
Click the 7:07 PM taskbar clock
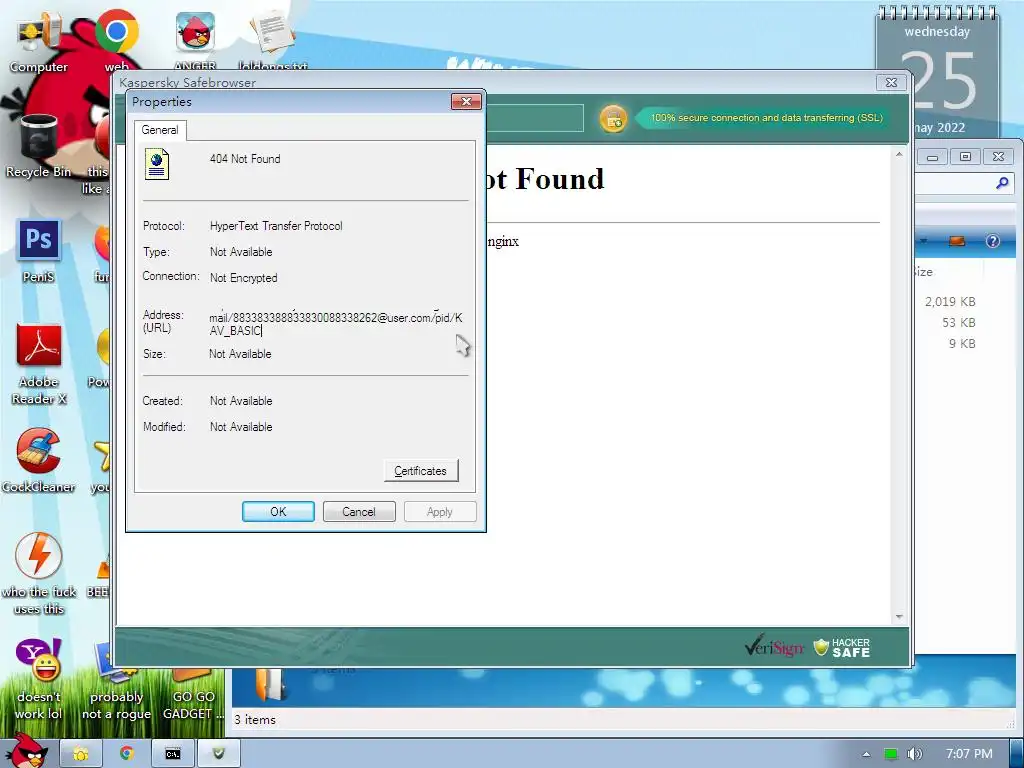[969, 754]
